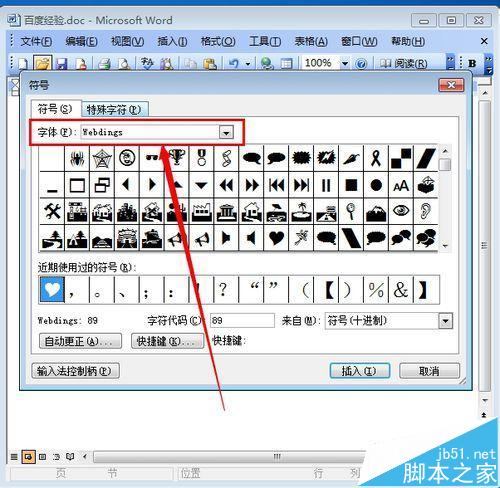The height and width of the screenshot is (488, 500).
Task: Open the 帮助(H) menu
Action: click(x=408, y=42)
